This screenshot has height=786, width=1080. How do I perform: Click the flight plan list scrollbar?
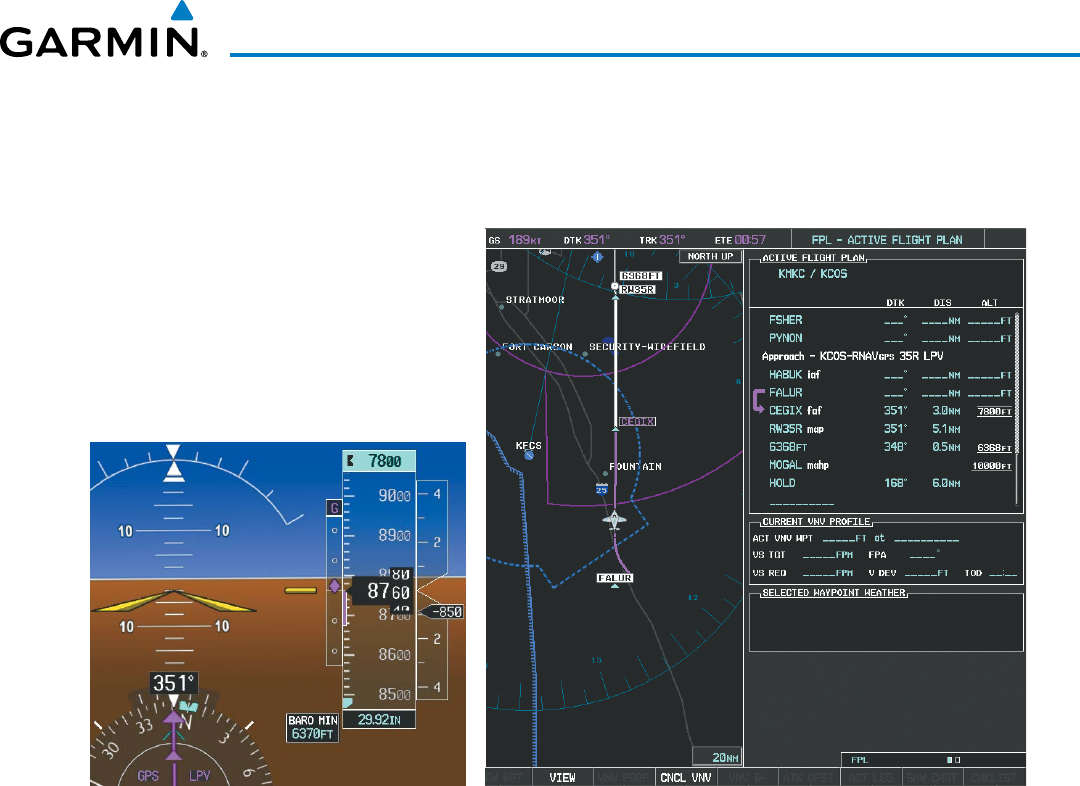1017,409
